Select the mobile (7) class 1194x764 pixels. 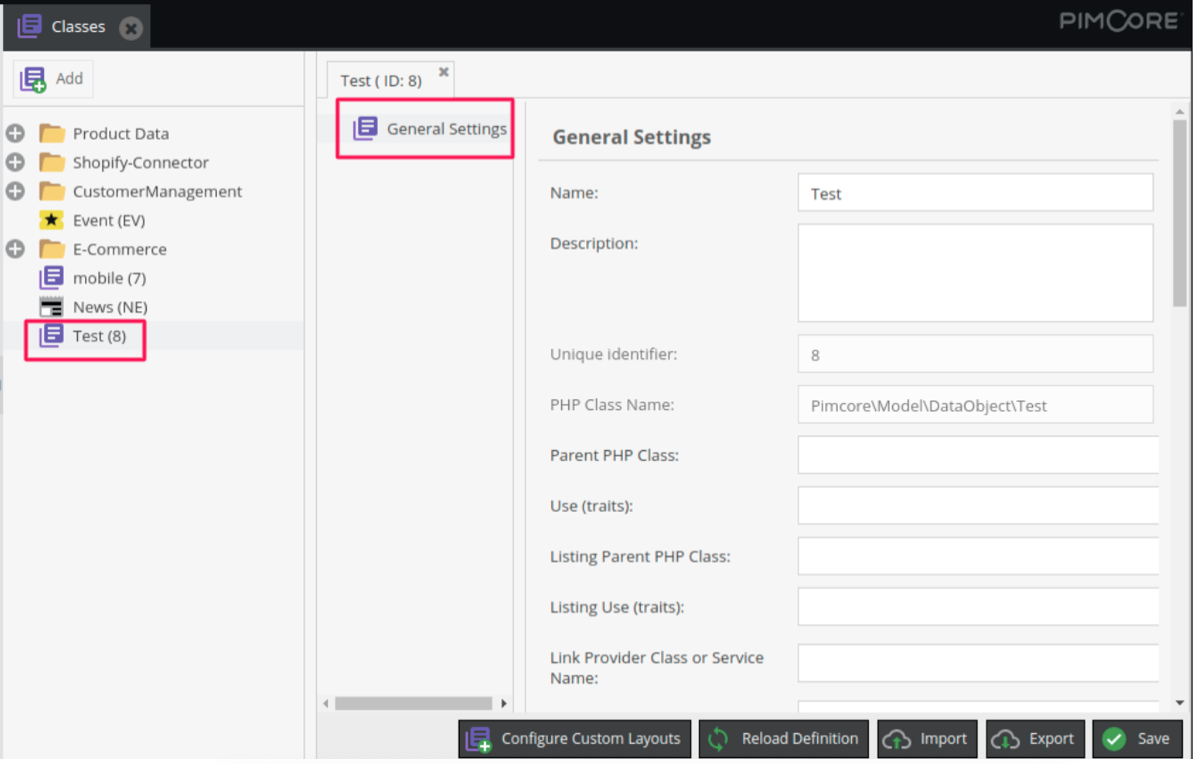[x=110, y=278]
